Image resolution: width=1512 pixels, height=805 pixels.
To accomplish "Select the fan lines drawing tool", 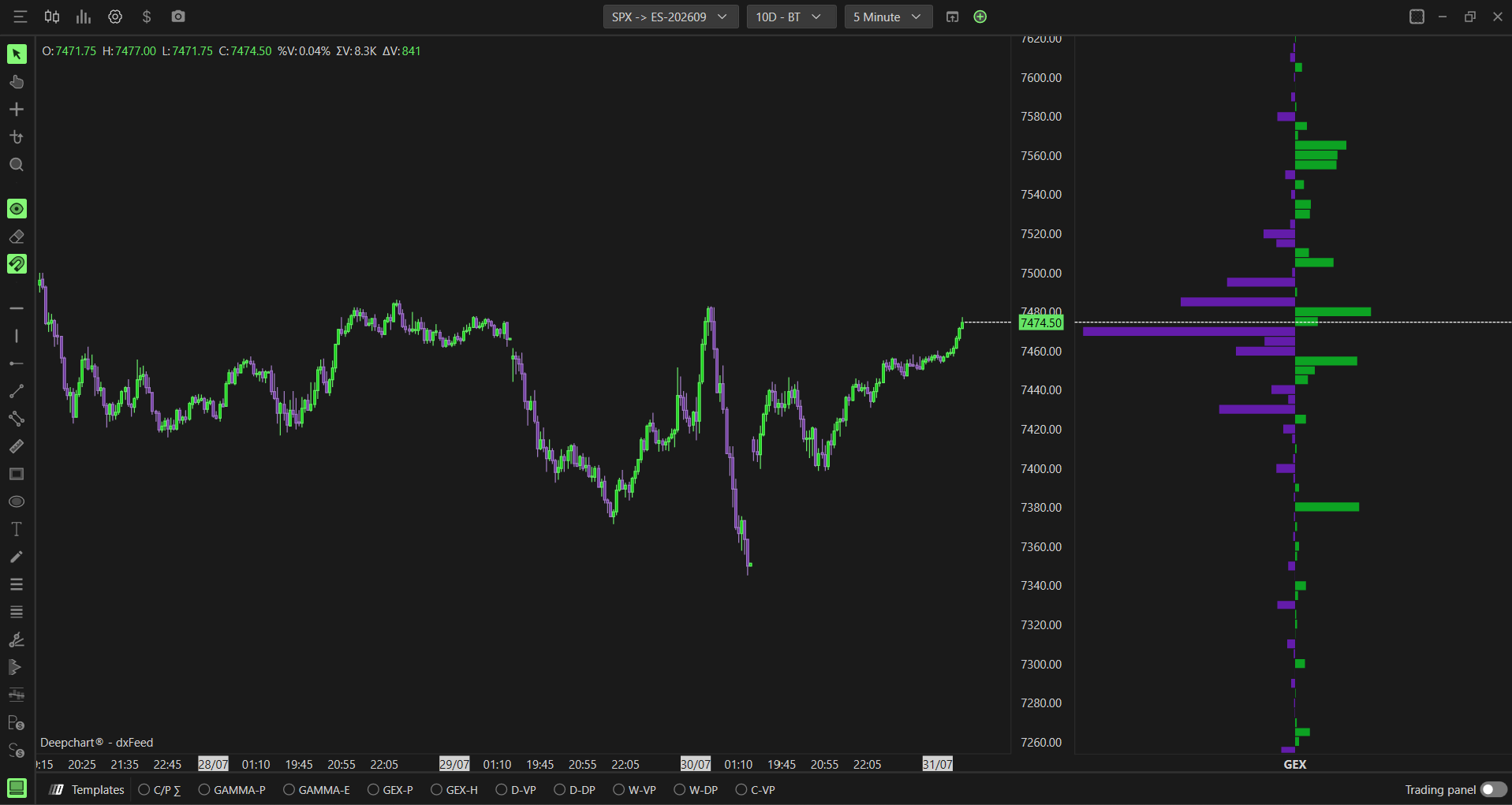I will tap(17, 639).
